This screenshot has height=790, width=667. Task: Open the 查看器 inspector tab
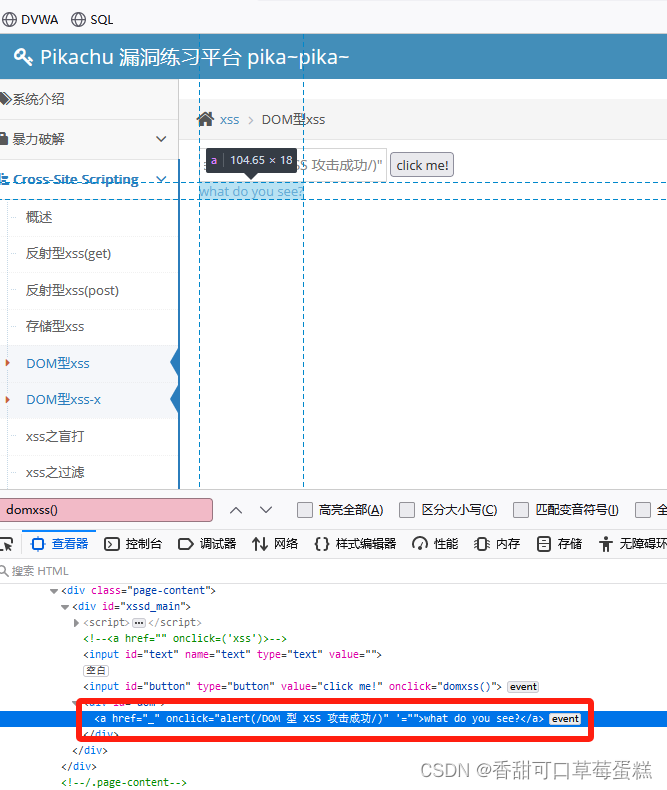pyautogui.click(x=59, y=544)
